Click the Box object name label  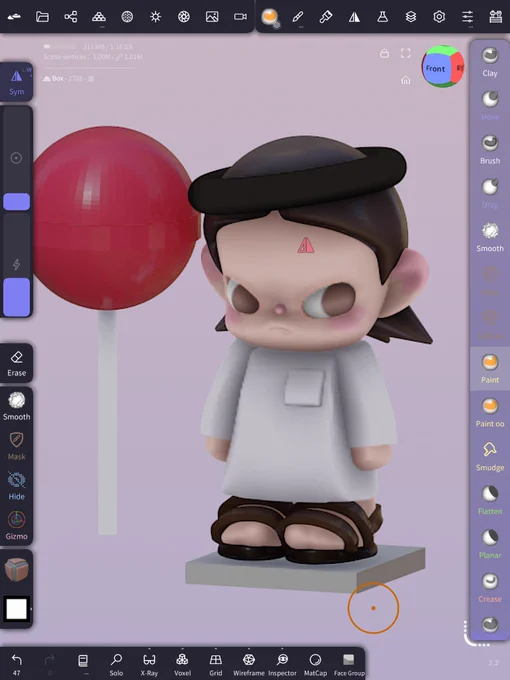(x=58, y=78)
